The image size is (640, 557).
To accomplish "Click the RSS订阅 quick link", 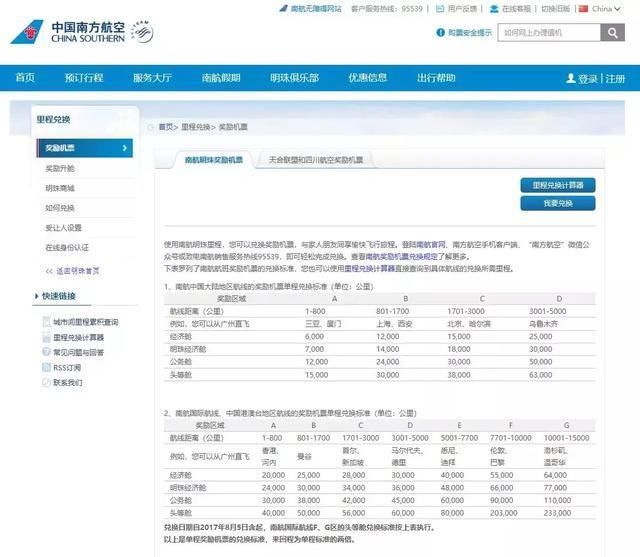I will point(67,367).
